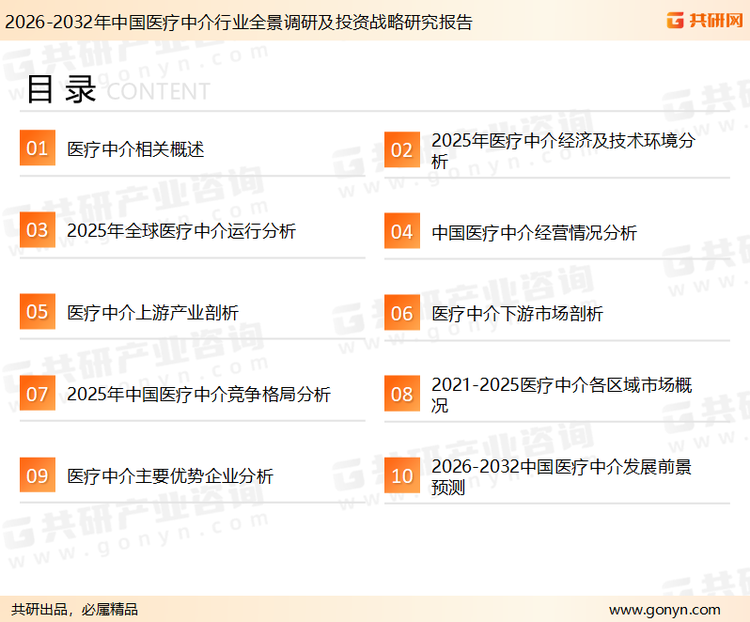The height and width of the screenshot is (622, 750).
Task: Open chapter 医疗中介上游产业剖析
Action: point(153,313)
